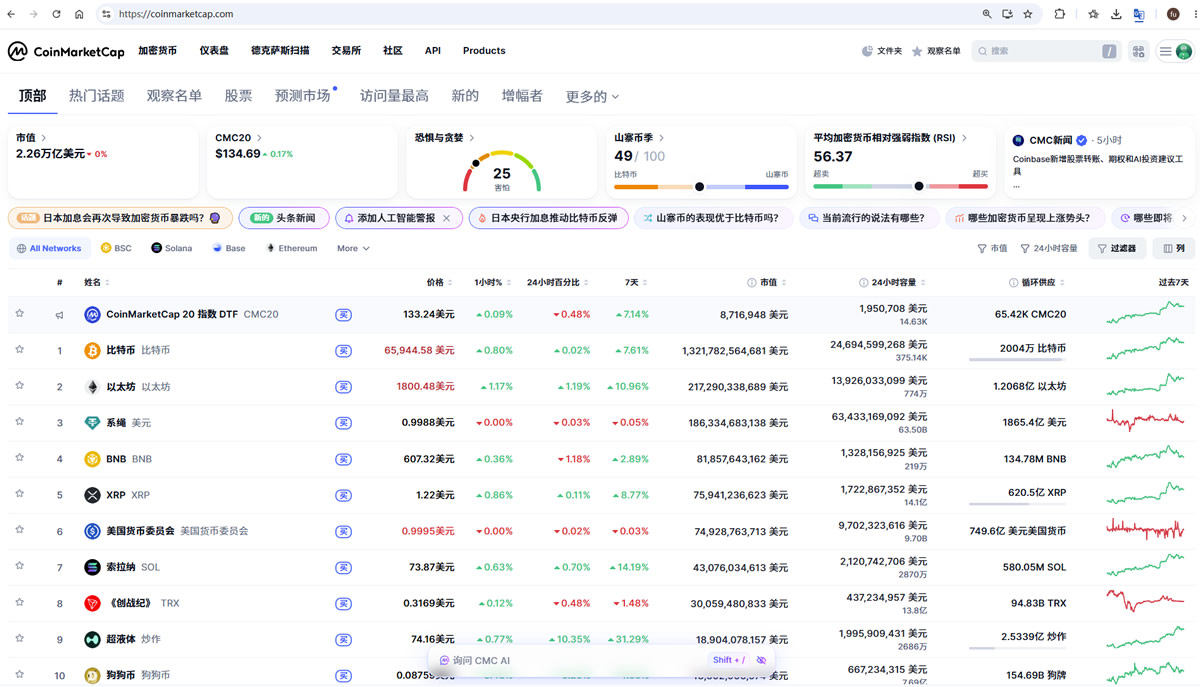Open browser home page icon
This screenshot has width=1200, height=687.
(x=80, y=14)
